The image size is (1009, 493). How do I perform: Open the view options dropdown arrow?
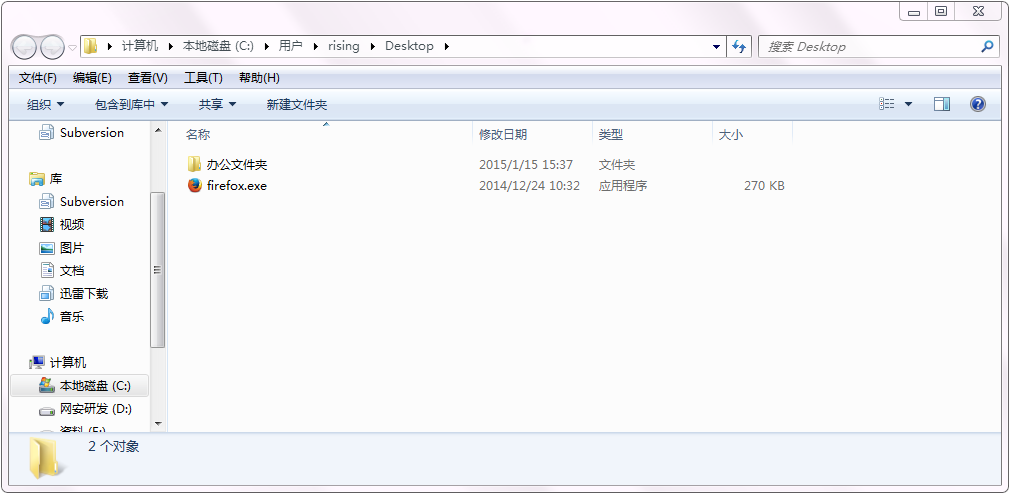pyautogui.click(x=908, y=104)
